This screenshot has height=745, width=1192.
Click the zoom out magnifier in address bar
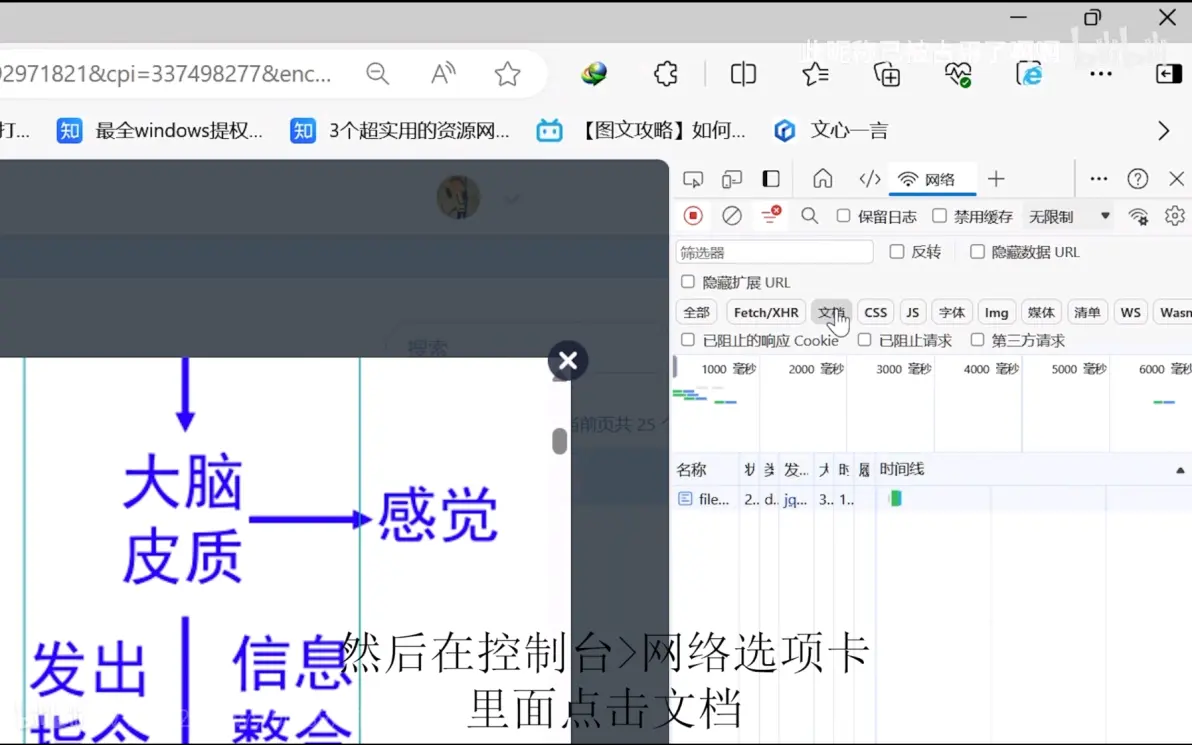(377, 74)
